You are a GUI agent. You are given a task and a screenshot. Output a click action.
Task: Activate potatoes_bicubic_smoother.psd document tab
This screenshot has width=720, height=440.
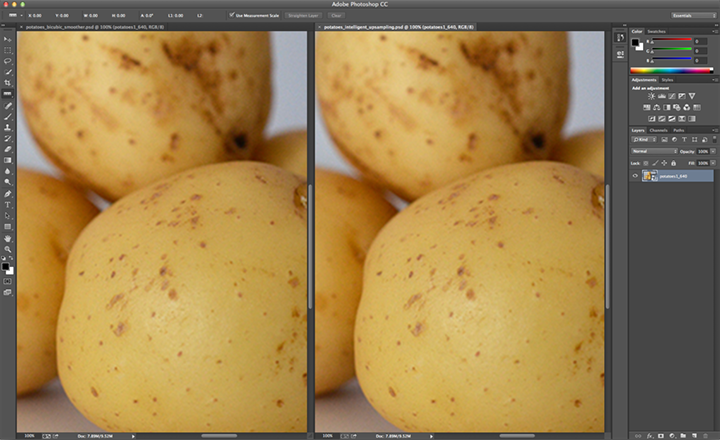(x=95, y=27)
